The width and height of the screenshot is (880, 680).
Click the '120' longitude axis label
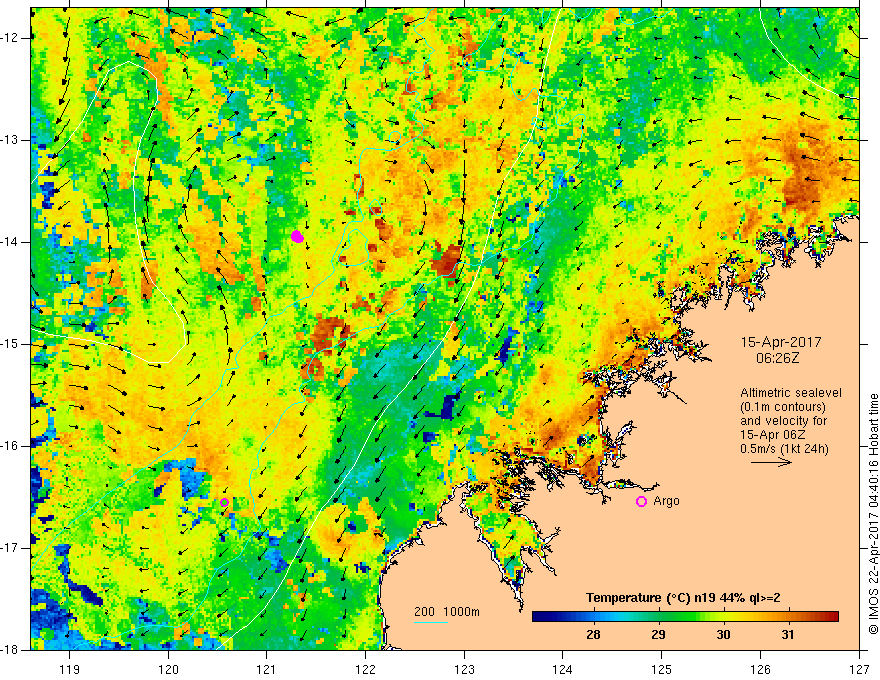pyautogui.click(x=168, y=669)
